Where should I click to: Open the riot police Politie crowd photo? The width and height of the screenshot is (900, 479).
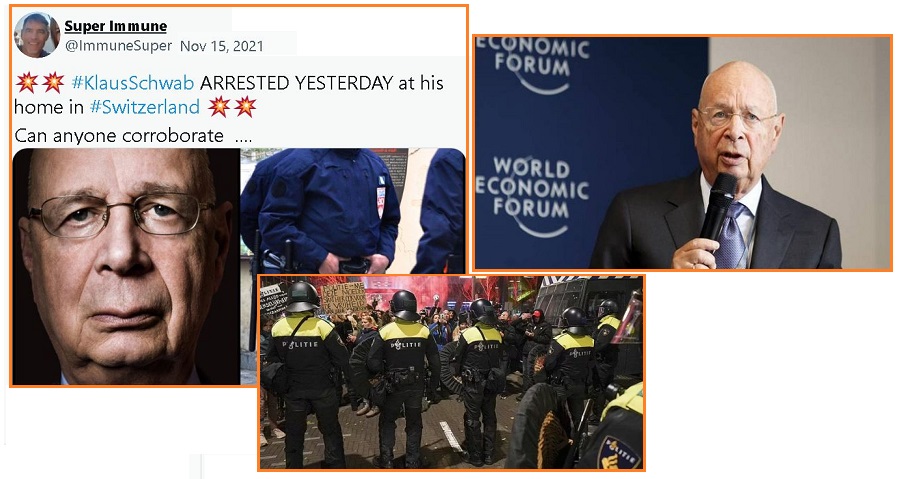(451, 372)
